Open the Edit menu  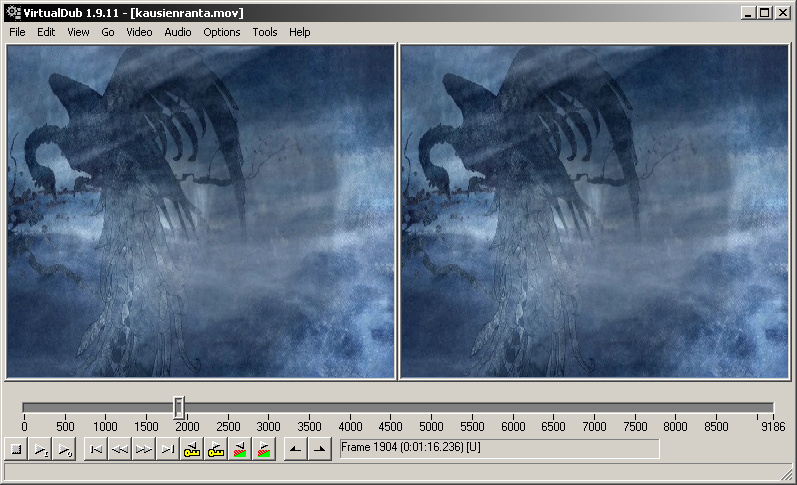click(46, 32)
